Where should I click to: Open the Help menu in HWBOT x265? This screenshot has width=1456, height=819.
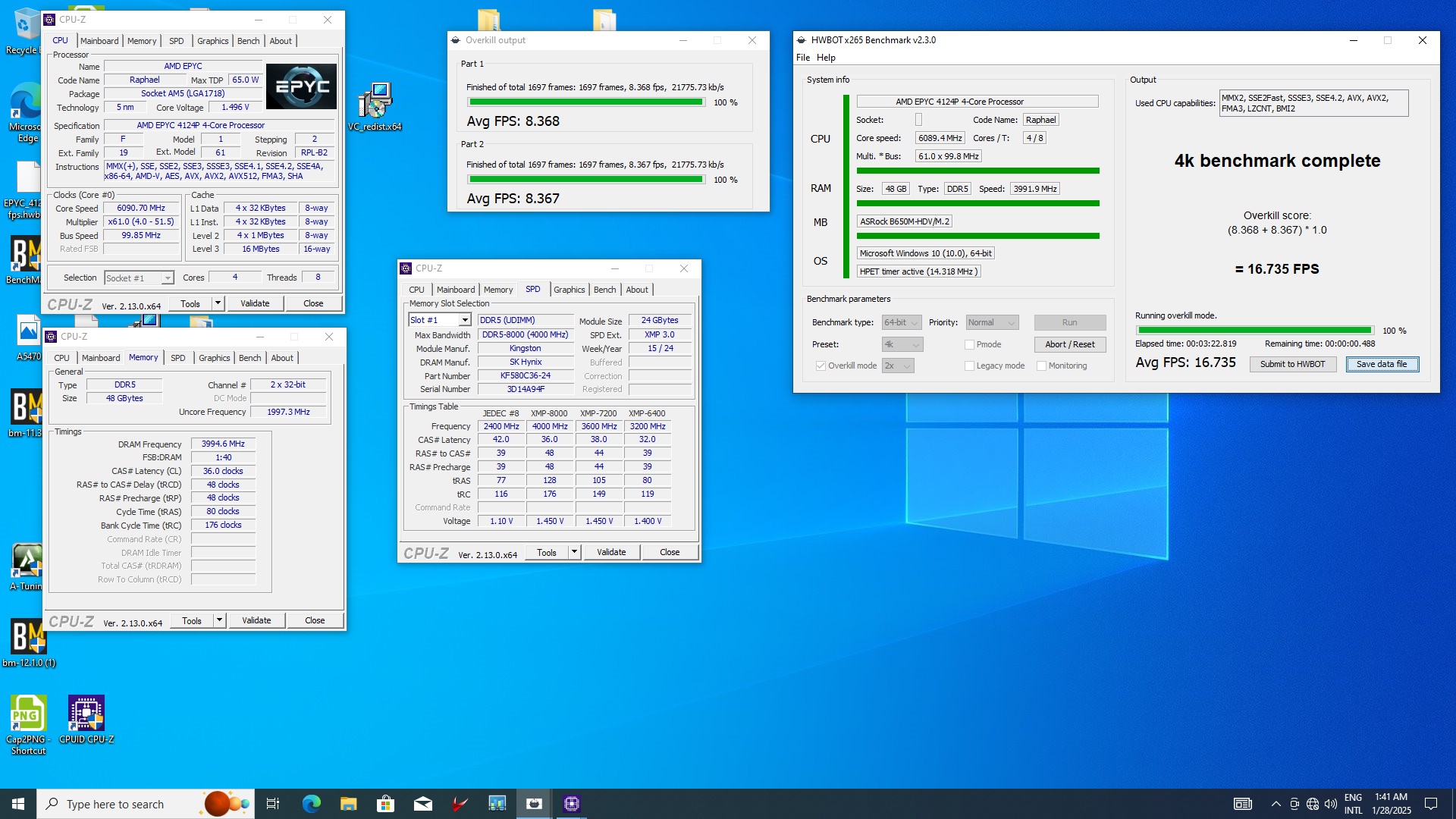[826, 58]
